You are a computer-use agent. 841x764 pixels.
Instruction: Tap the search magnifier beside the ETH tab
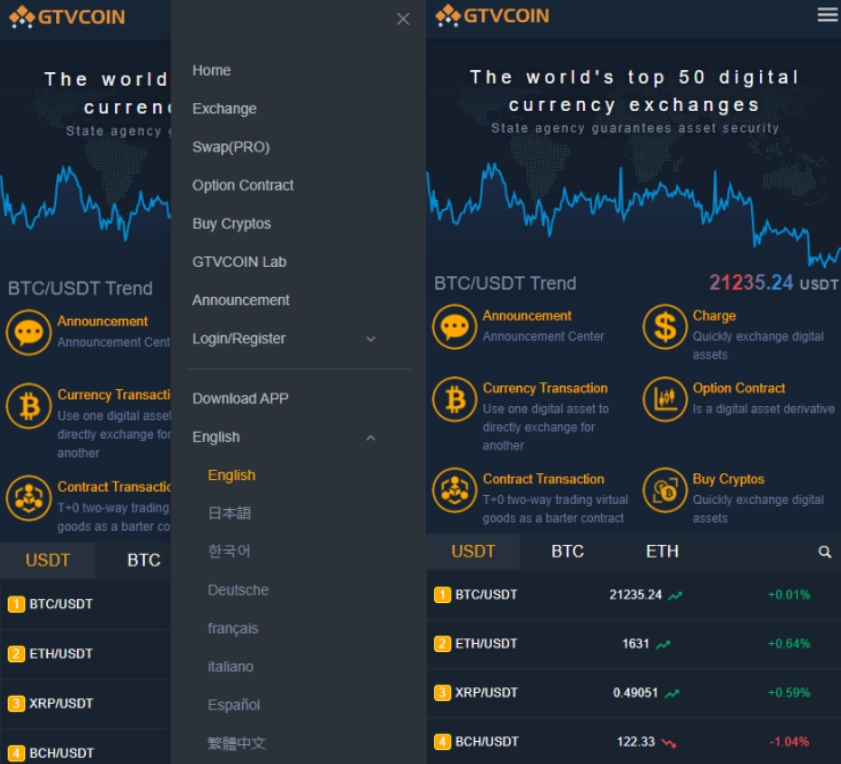tap(825, 552)
